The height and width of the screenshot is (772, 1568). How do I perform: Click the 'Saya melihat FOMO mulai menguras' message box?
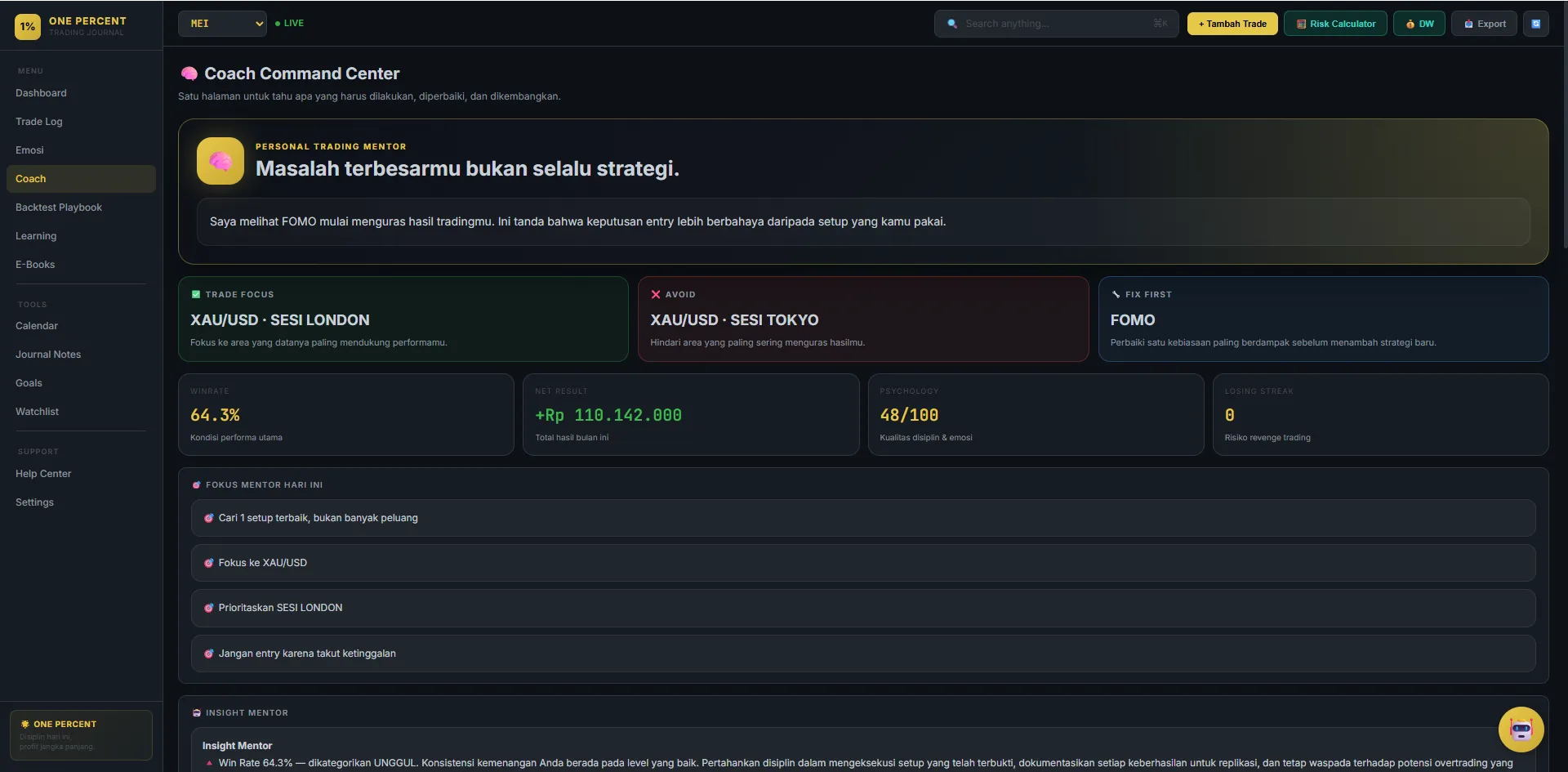click(x=863, y=221)
